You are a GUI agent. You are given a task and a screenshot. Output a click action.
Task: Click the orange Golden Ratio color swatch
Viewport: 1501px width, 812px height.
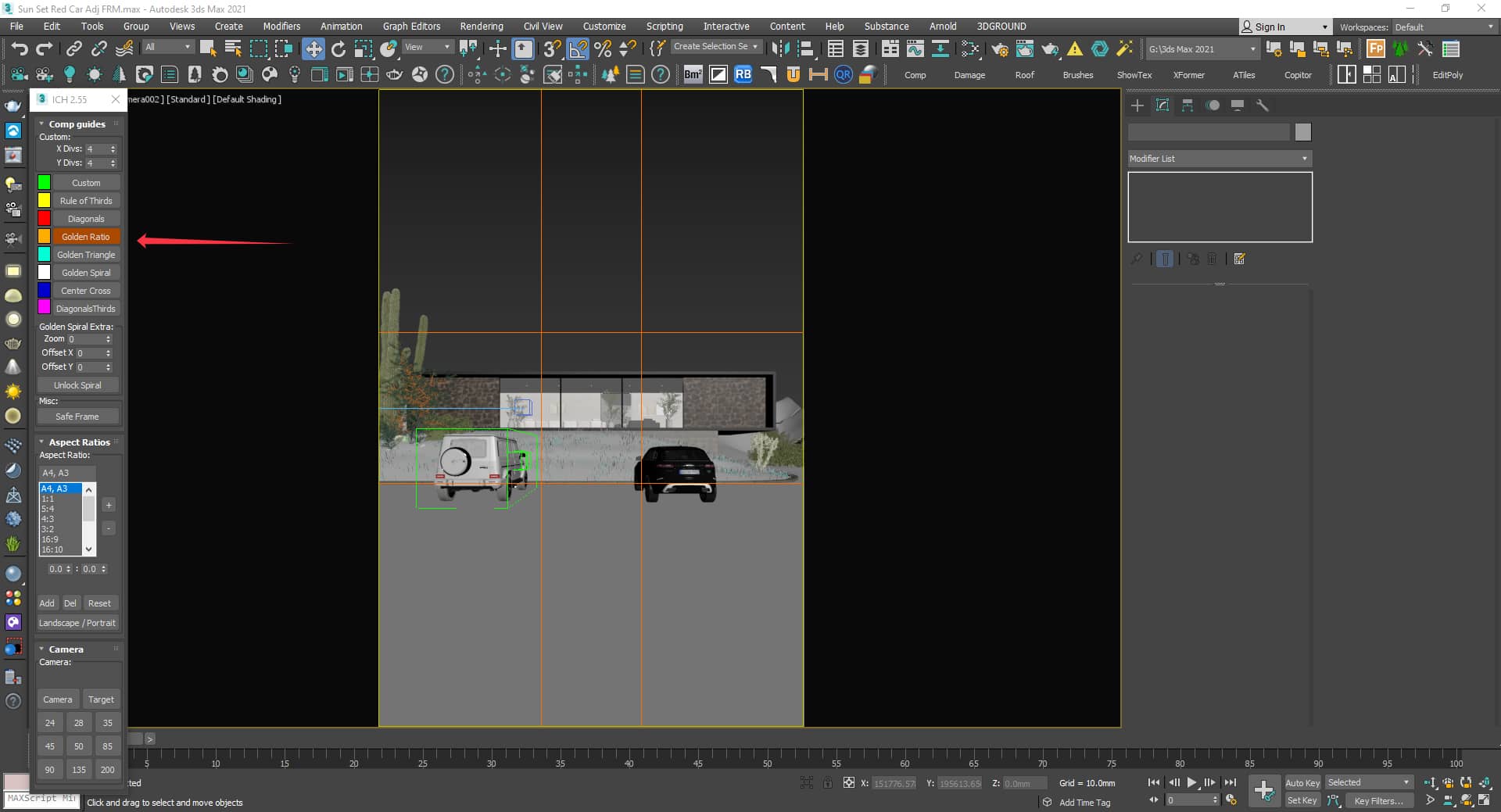45,237
